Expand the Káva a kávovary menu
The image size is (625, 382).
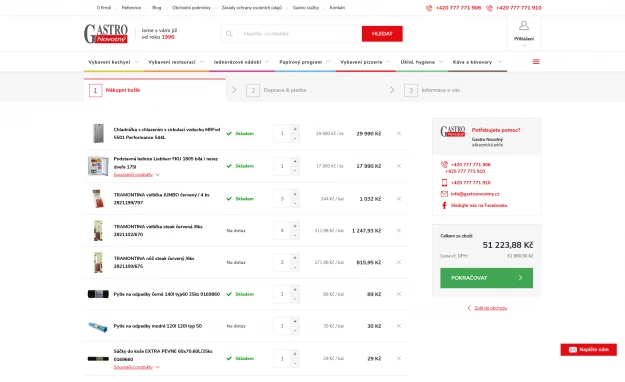tap(477, 62)
